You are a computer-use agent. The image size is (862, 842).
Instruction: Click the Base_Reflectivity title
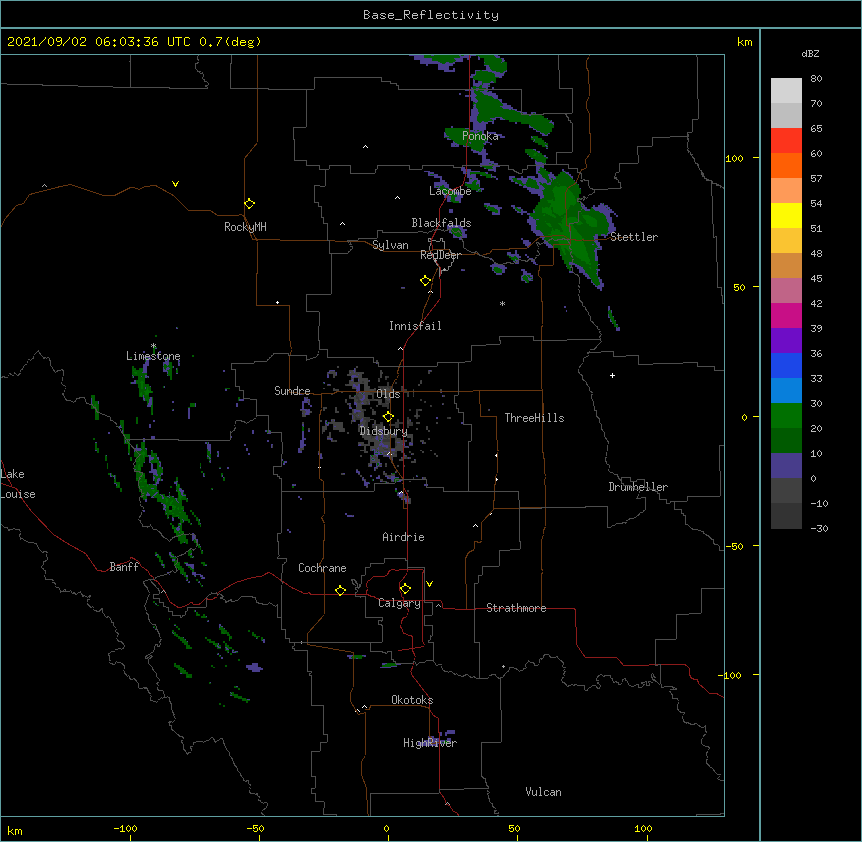click(431, 15)
